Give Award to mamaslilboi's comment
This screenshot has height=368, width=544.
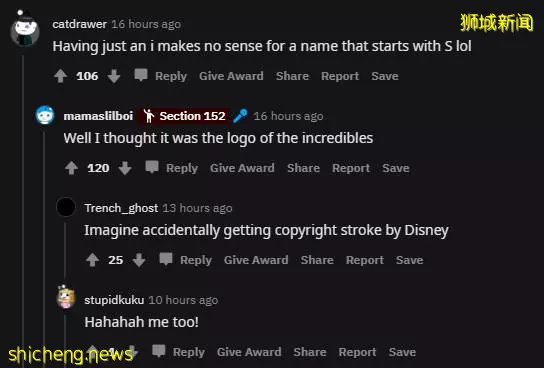pos(242,168)
